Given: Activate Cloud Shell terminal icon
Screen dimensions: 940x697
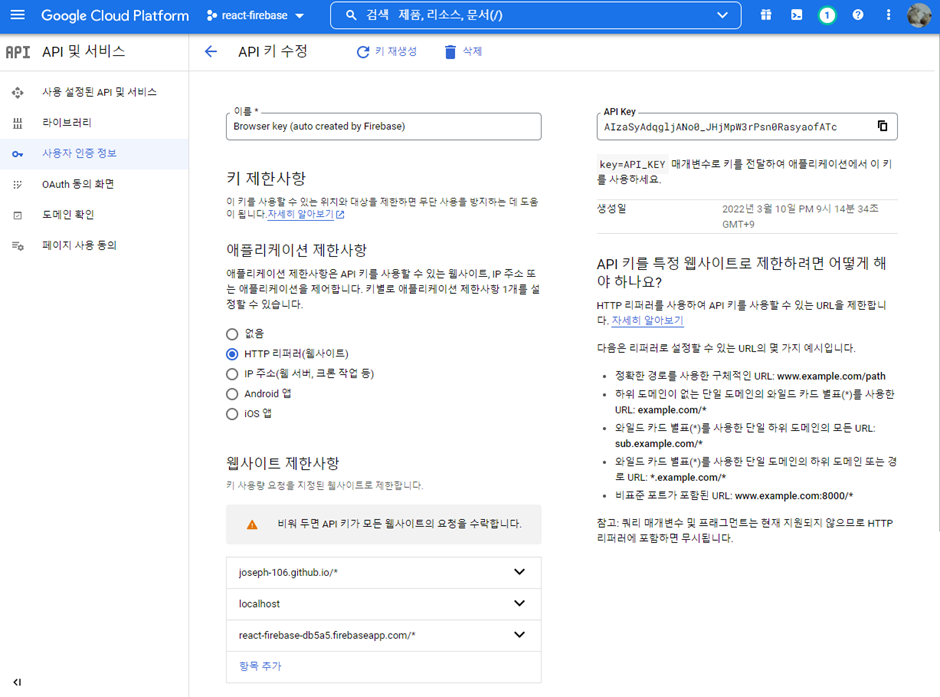Looking at the screenshot, I should (x=796, y=16).
